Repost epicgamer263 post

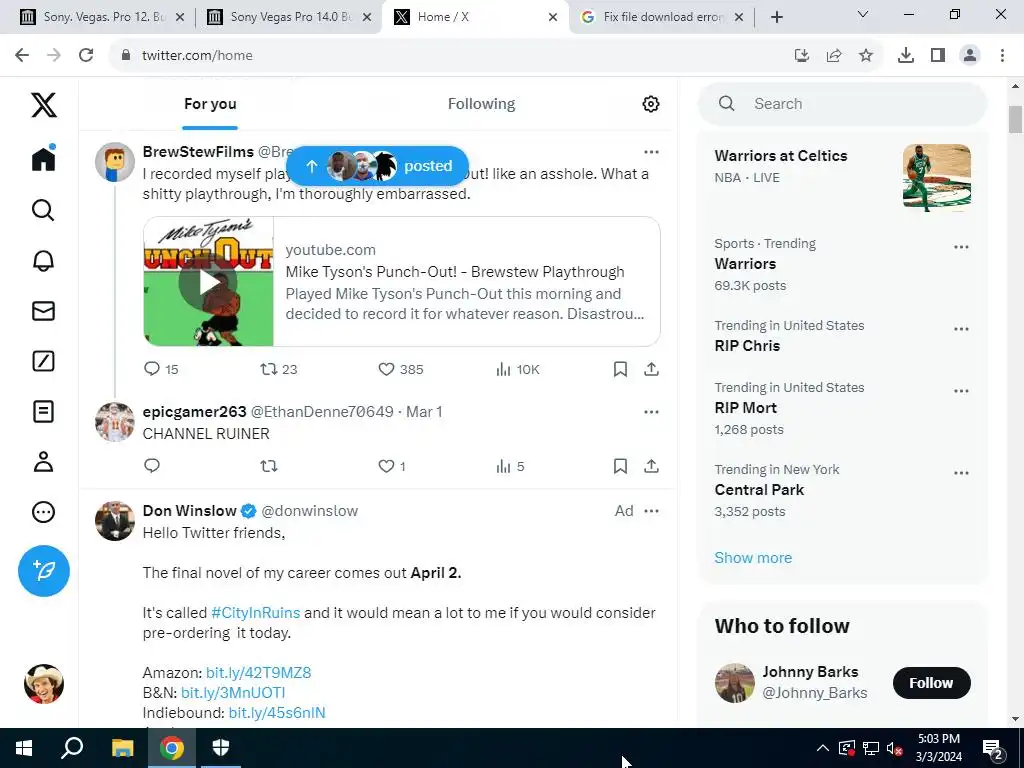pyautogui.click(x=269, y=466)
